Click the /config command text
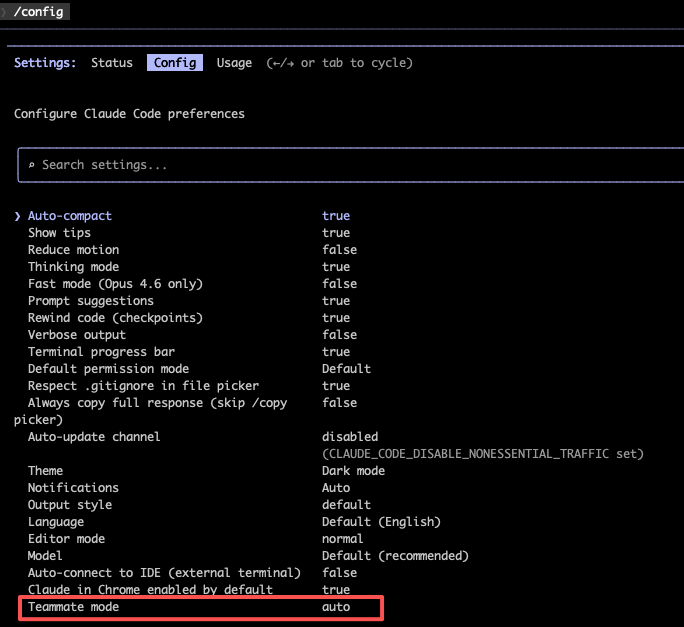The width and height of the screenshot is (684, 627). point(38,12)
